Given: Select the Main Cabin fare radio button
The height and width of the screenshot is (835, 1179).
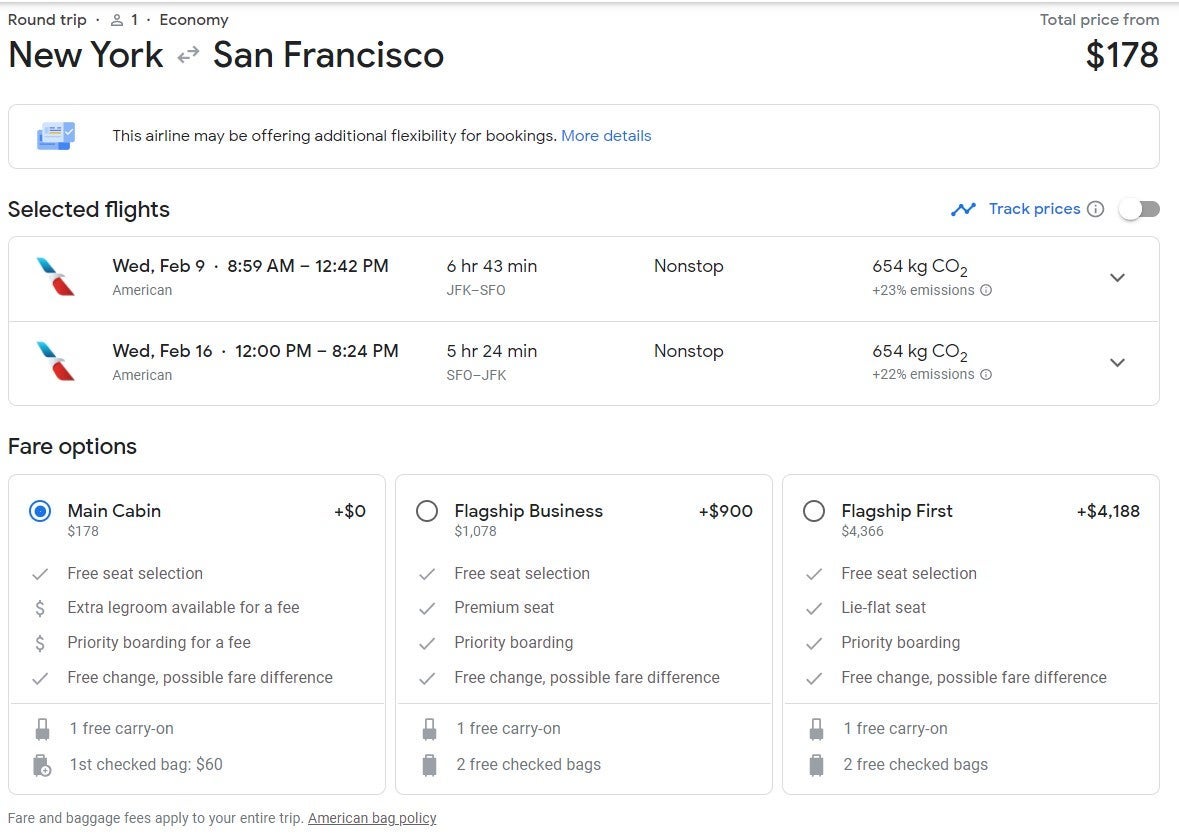Looking at the screenshot, I should tap(40, 512).
